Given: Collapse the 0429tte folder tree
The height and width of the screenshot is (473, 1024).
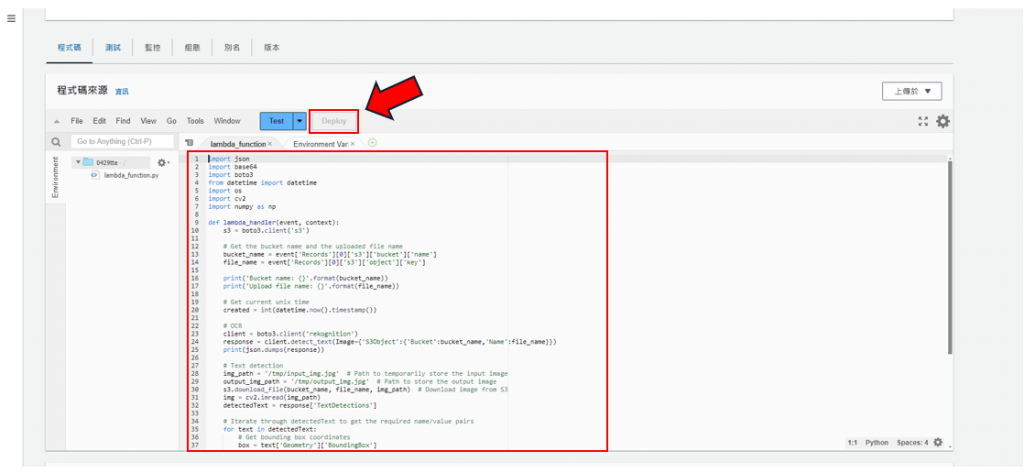Looking at the screenshot, I should coord(78,163).
